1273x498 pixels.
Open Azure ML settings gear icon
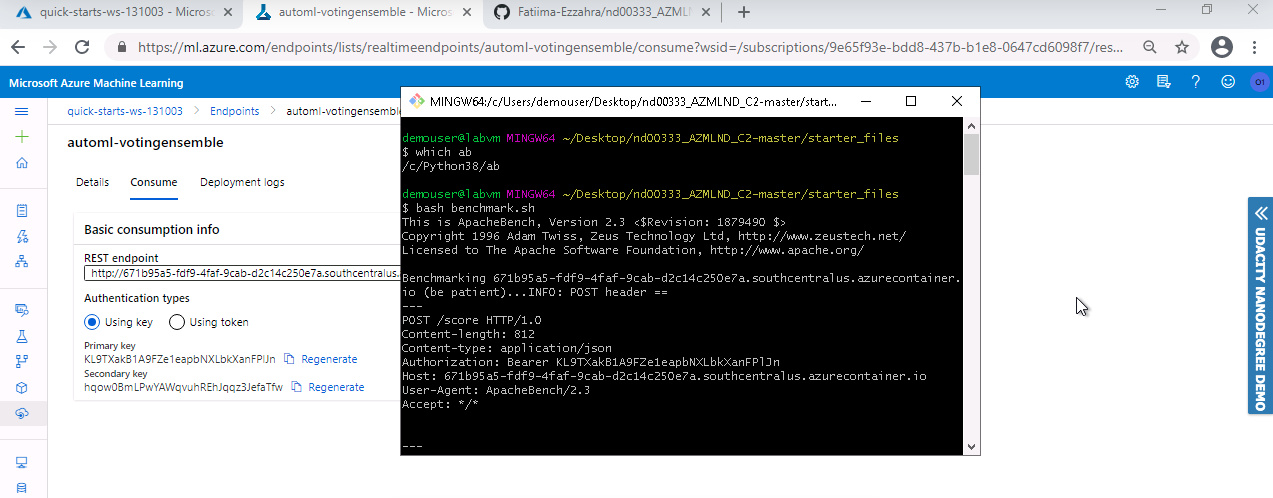coord(1132,81)
